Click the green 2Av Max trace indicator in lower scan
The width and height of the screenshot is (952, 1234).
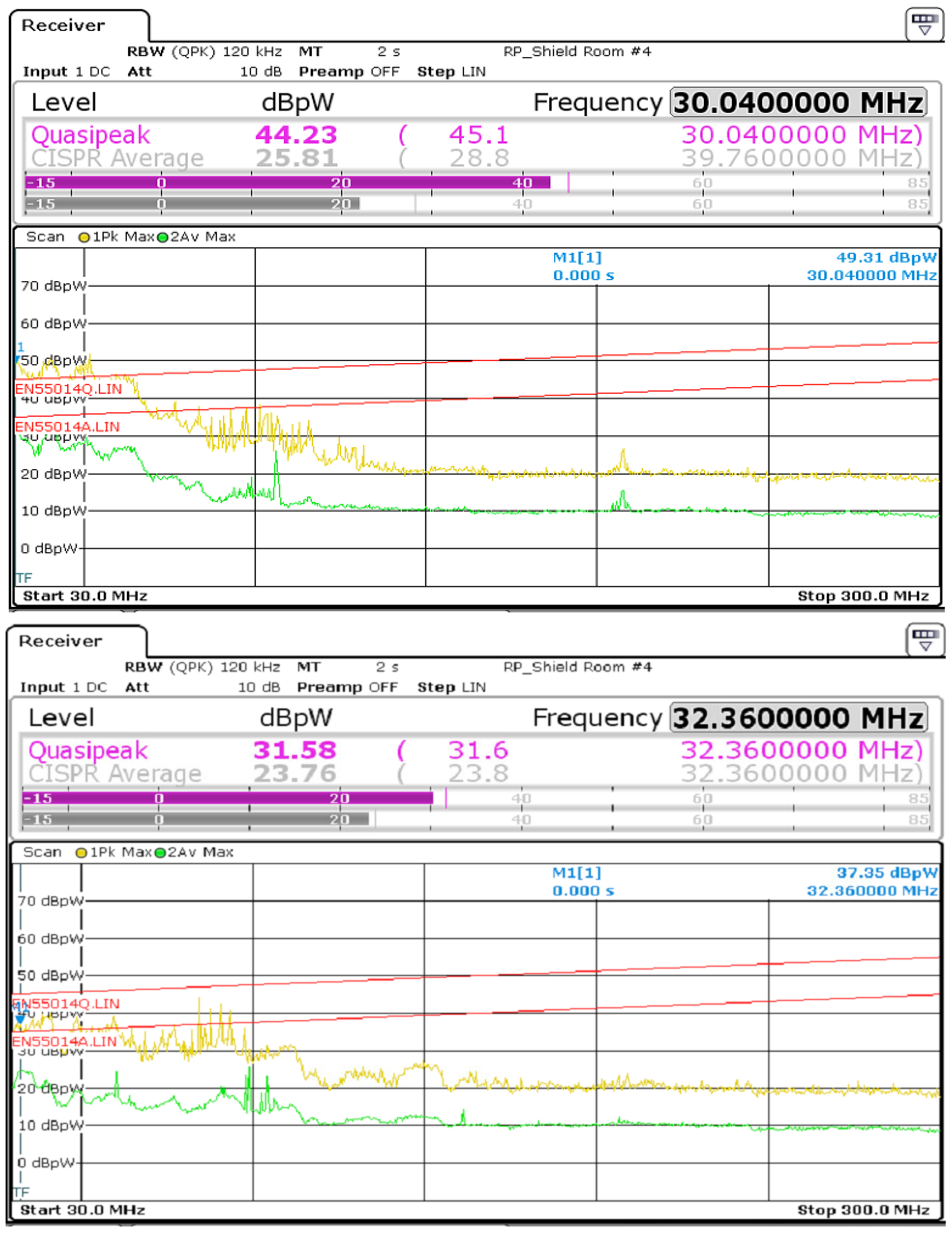point(160,853)
